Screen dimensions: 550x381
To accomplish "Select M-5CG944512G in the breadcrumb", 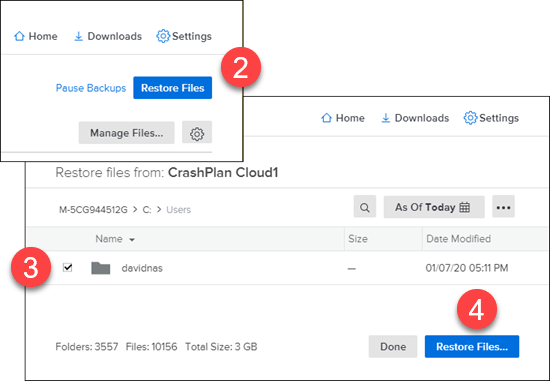I will point(93,210).
